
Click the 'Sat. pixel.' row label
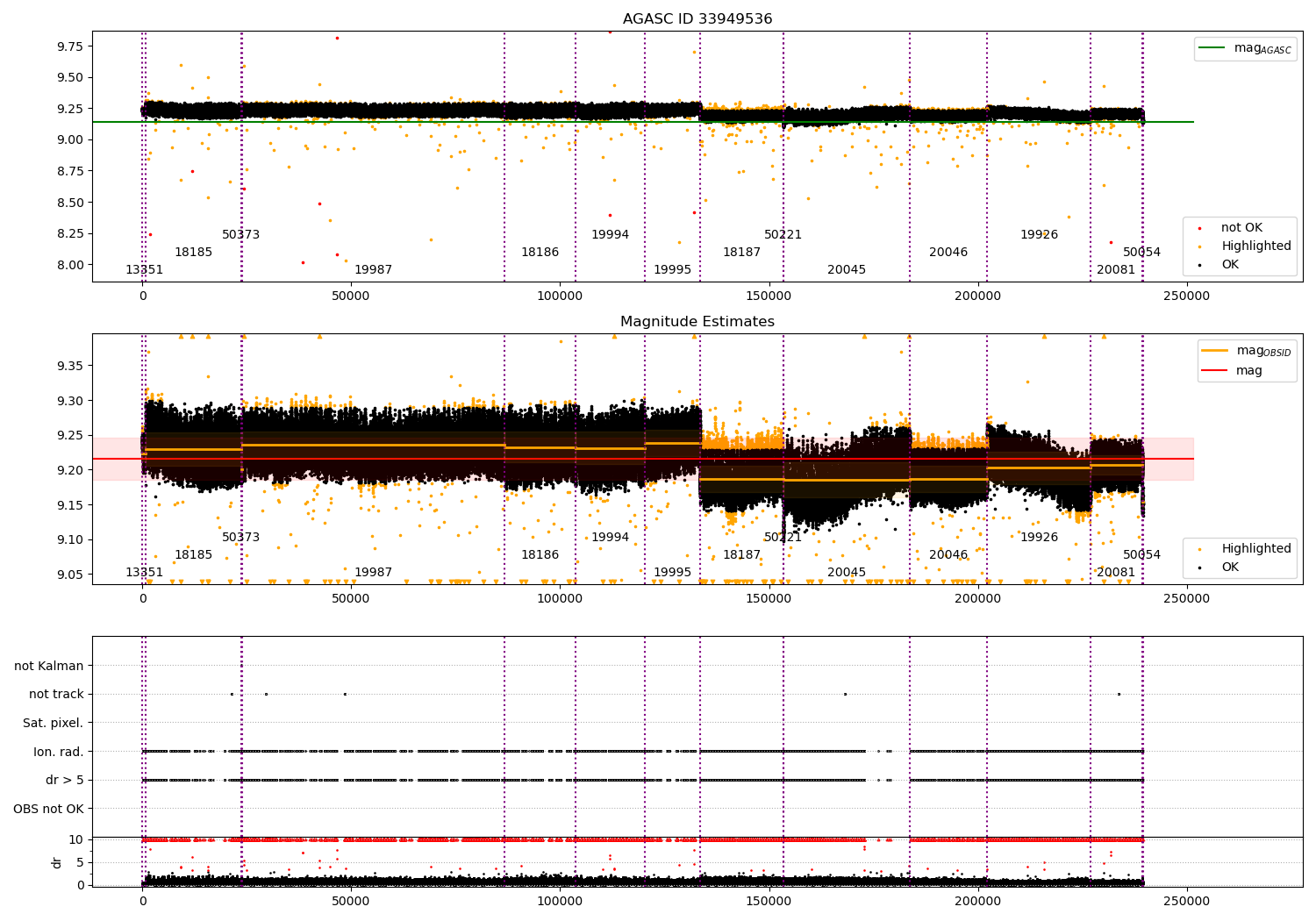54,724
